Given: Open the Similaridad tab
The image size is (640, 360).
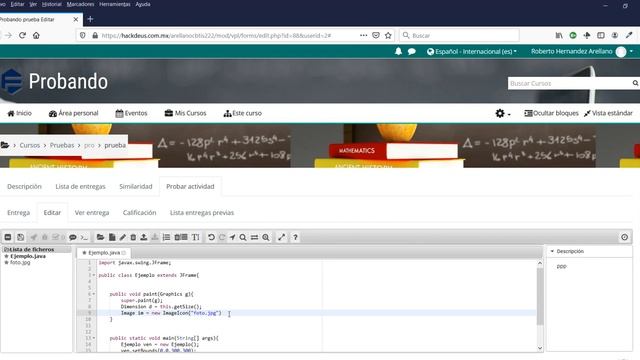Looking at the screenshot, I should 136,187.
